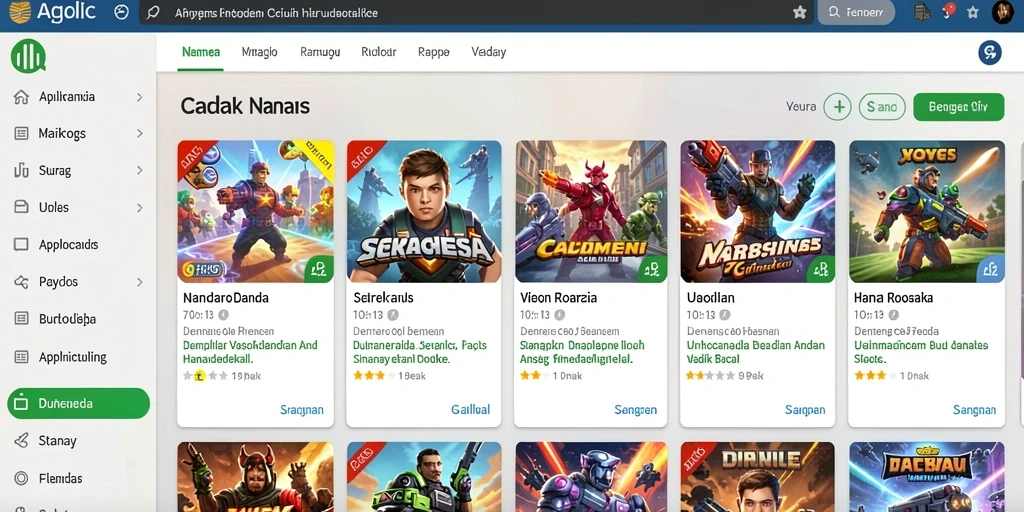
Task: Click the home icon beside Apllicanıda
Action: click(x=22, y=97)
